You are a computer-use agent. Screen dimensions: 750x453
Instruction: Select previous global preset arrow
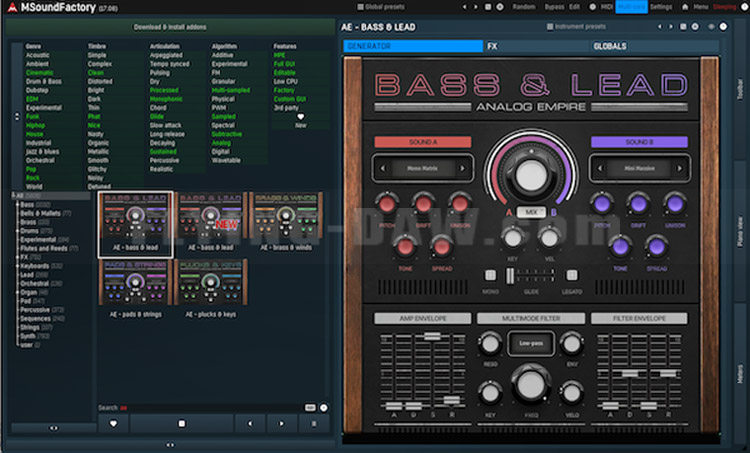click(x=464, y=7)
